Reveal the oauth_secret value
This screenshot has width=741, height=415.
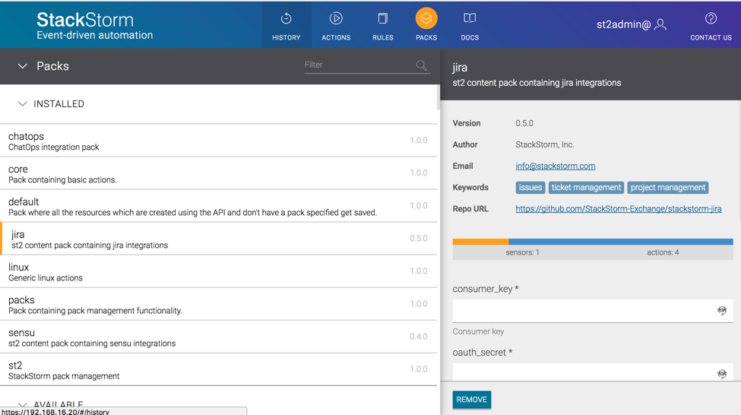click(722, 374)
